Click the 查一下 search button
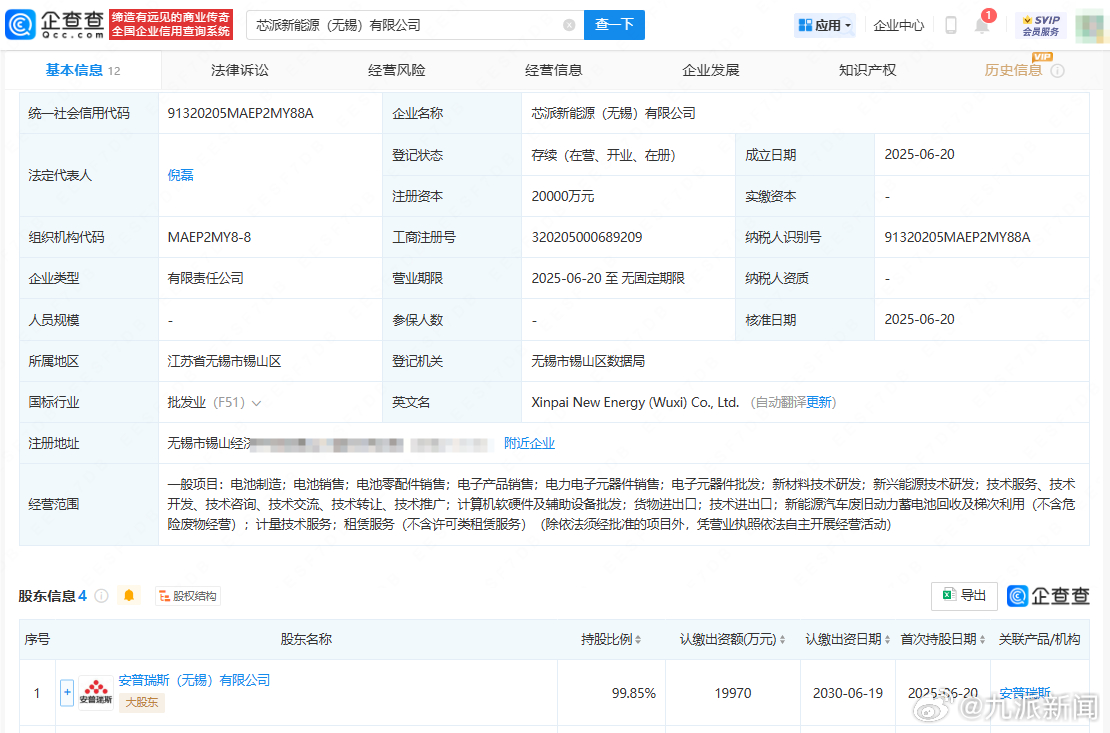Viewport: 1110px width, 733px height. [614, 25]
